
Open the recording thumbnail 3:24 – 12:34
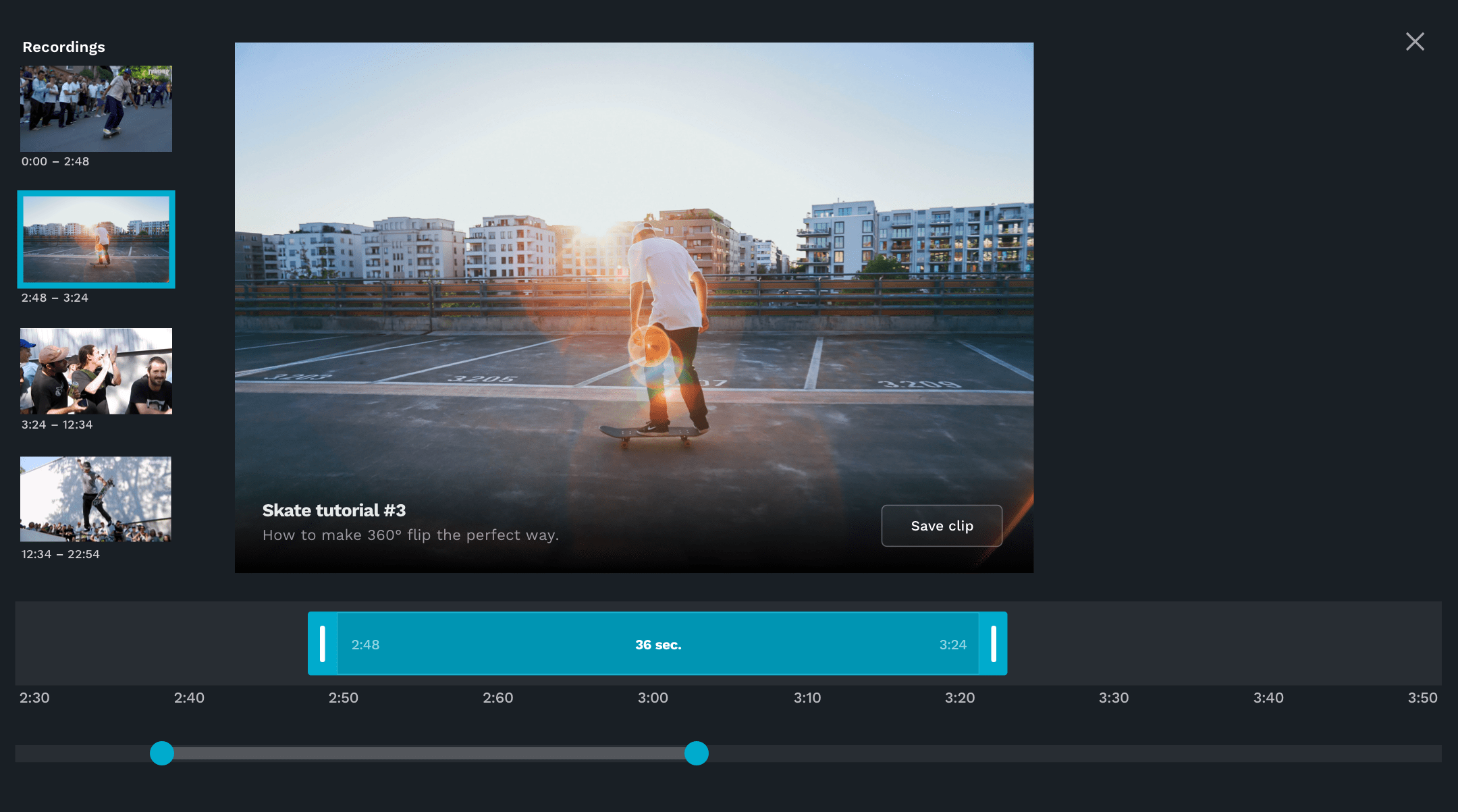tap(96, 371)
